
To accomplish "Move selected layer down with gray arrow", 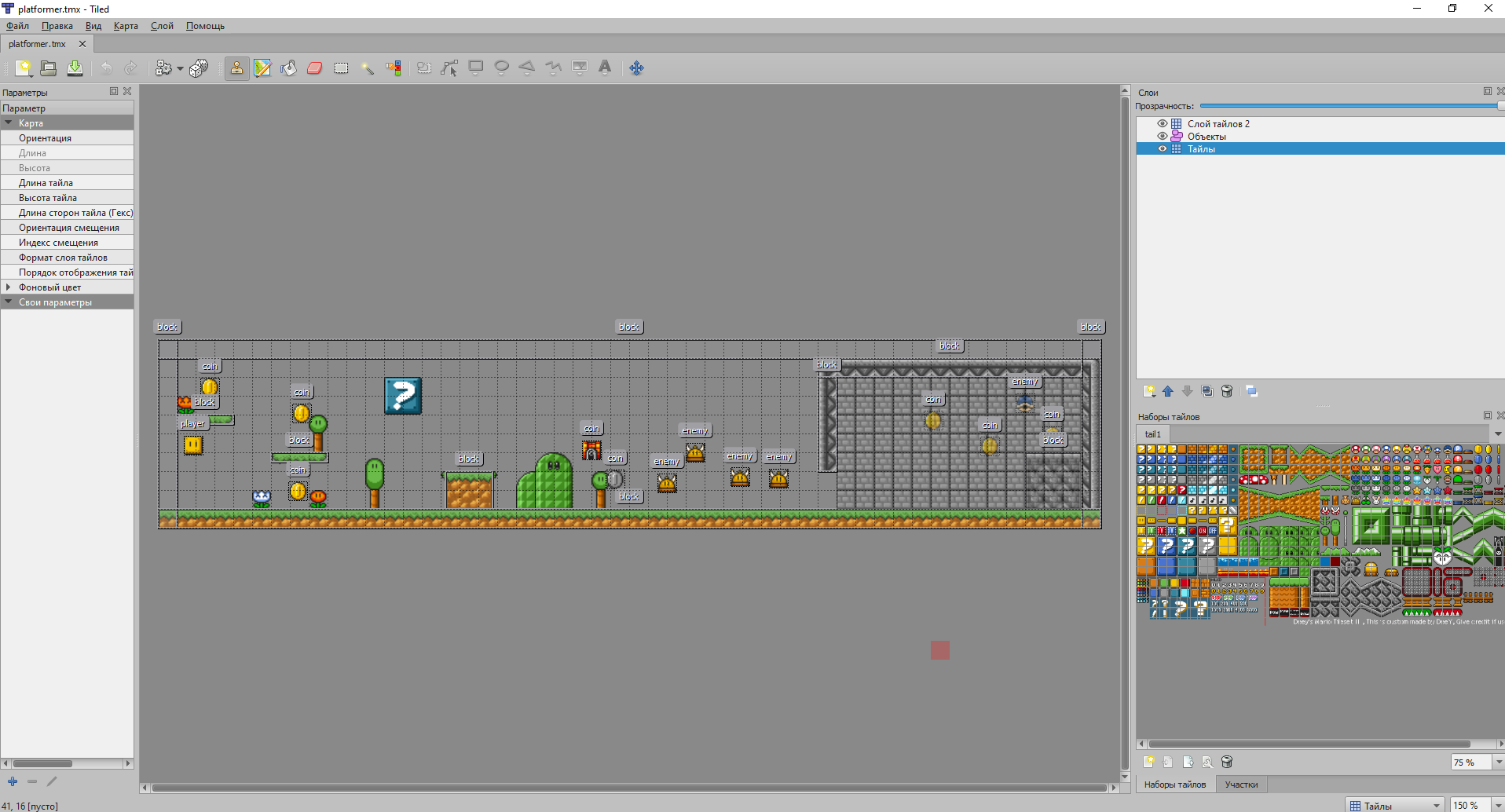I will [x=1188, y=391].
